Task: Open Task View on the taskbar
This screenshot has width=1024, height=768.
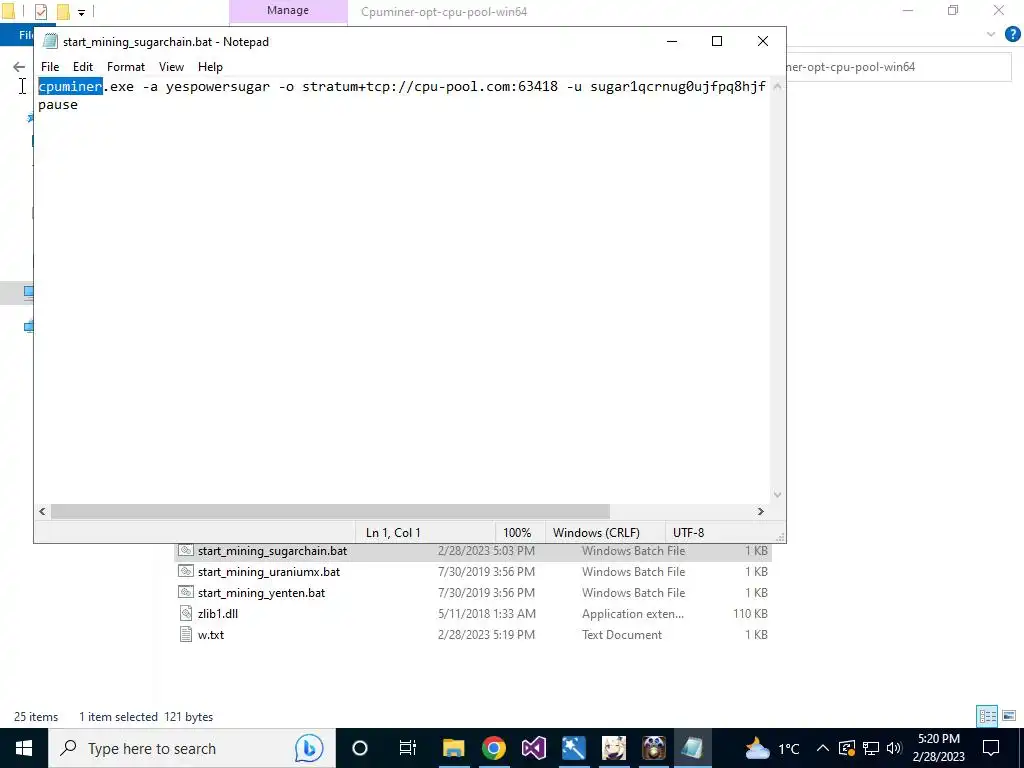Action: 408,748
